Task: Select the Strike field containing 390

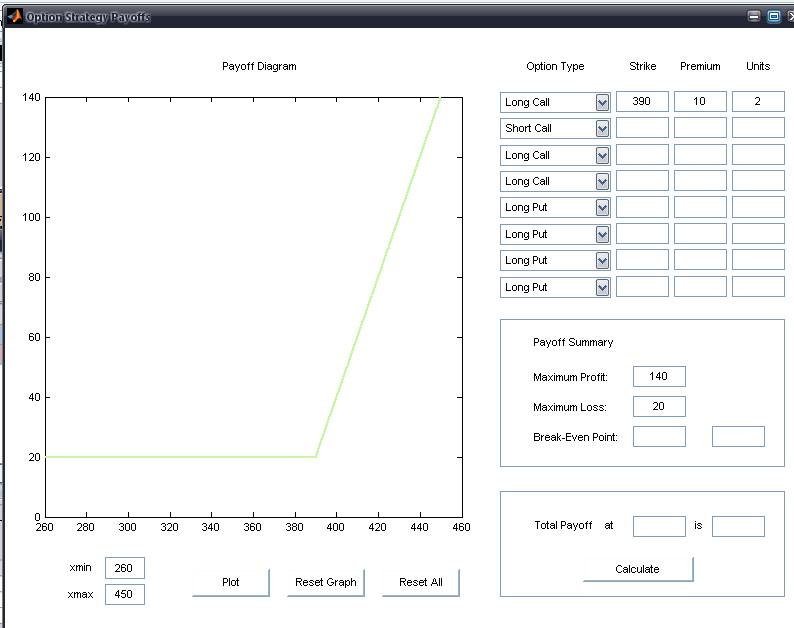Action: click(x=642, y=101)
